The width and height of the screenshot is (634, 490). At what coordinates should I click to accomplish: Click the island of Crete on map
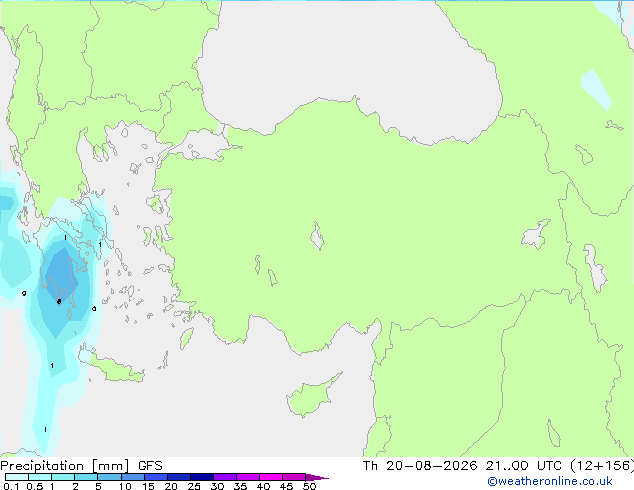coord(115,368)
